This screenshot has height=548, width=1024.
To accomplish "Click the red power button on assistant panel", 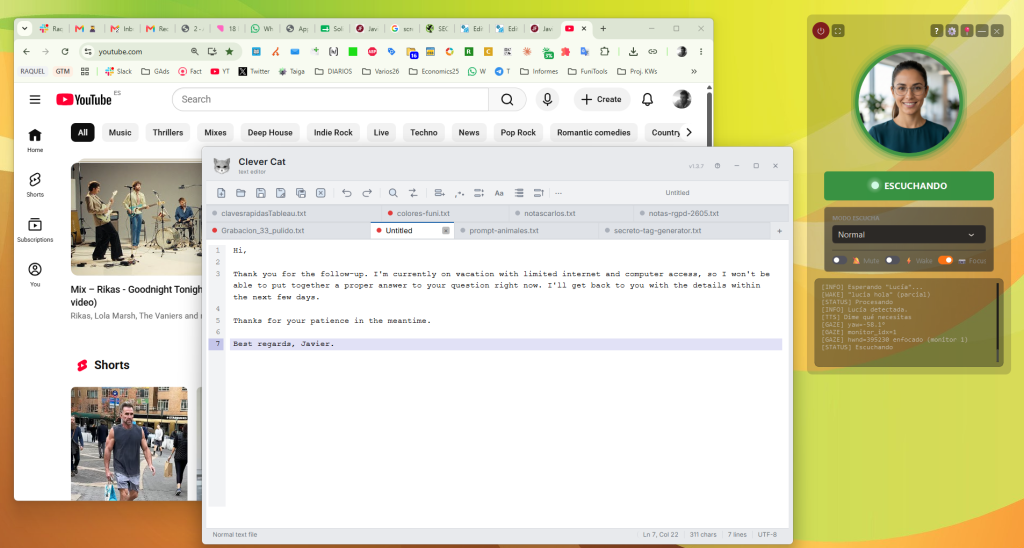I will click(x=821, y=31).
